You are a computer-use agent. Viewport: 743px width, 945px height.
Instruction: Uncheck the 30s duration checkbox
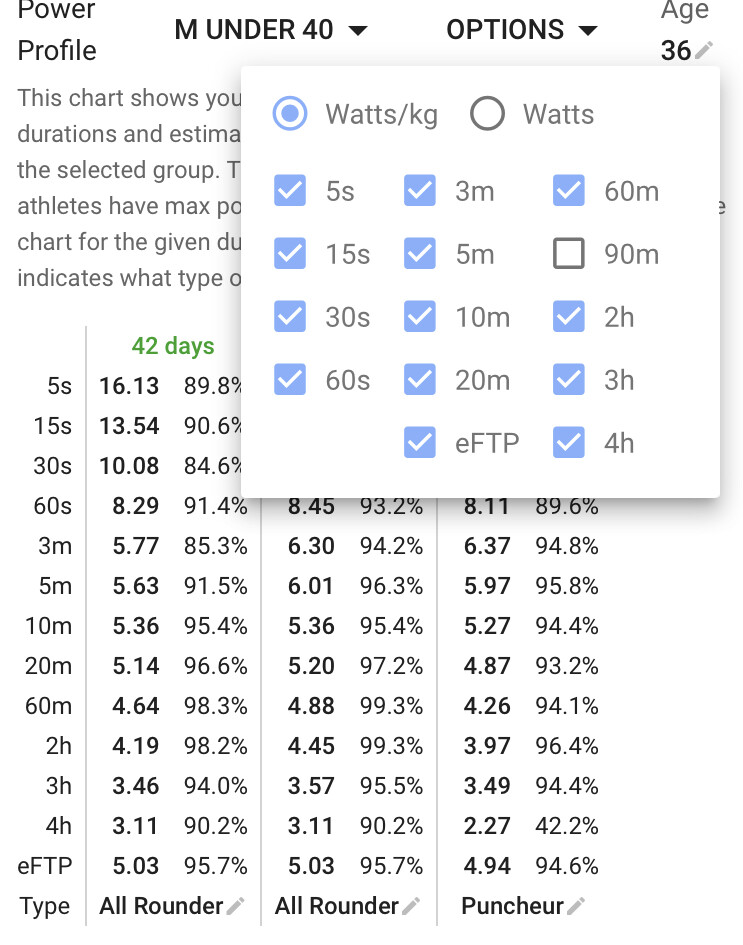click(x=290, y=316)
